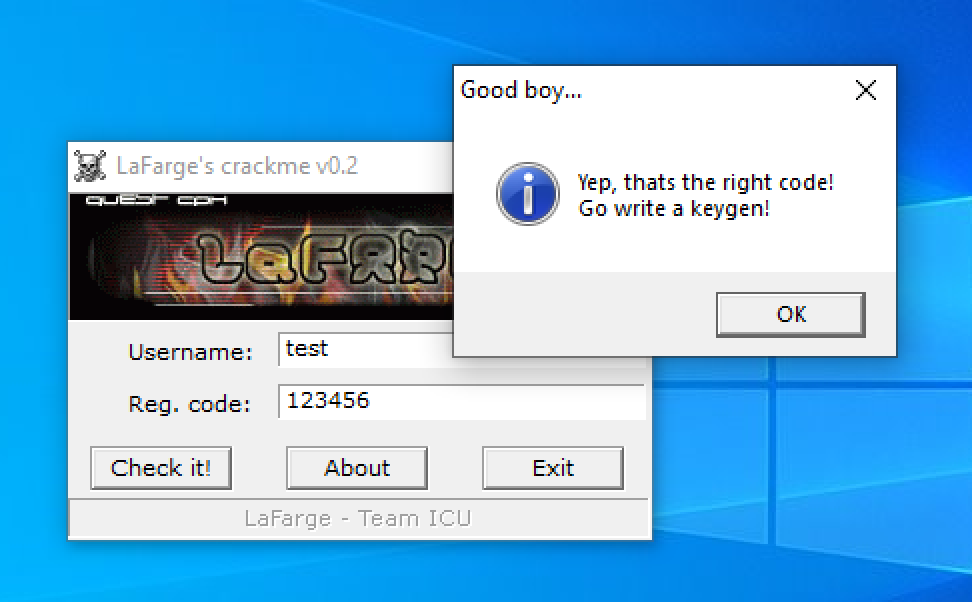This screenshot has height=602, width=972.
Task: Click the blue information icon in dialog
Action: [x=527, y=194]
